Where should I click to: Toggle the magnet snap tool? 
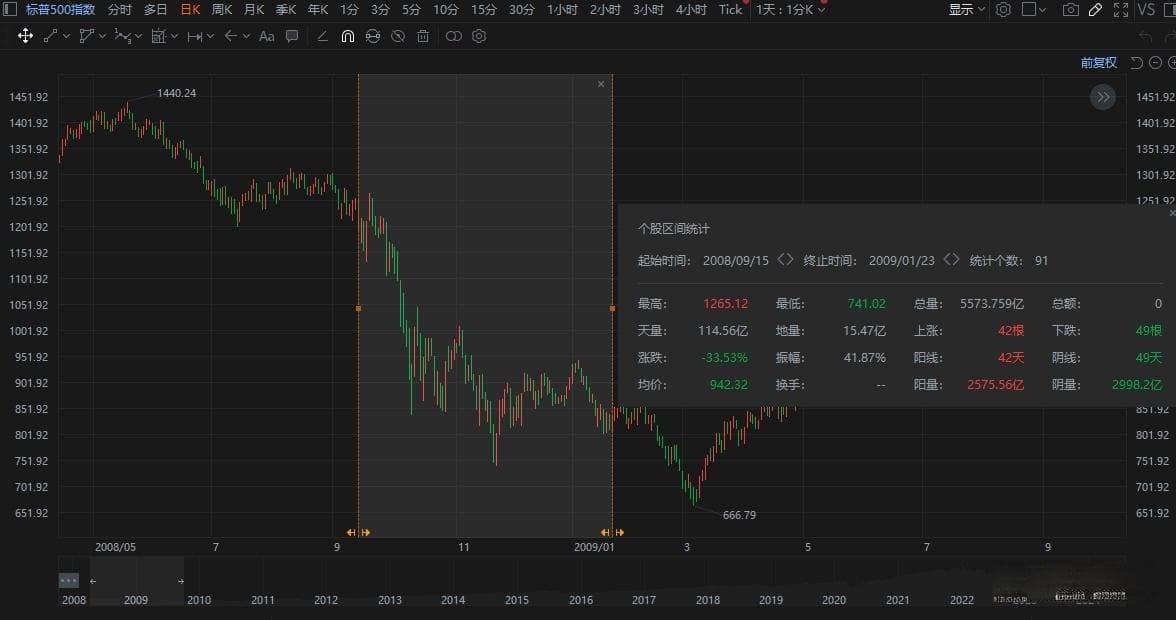(x=347, y=36)
